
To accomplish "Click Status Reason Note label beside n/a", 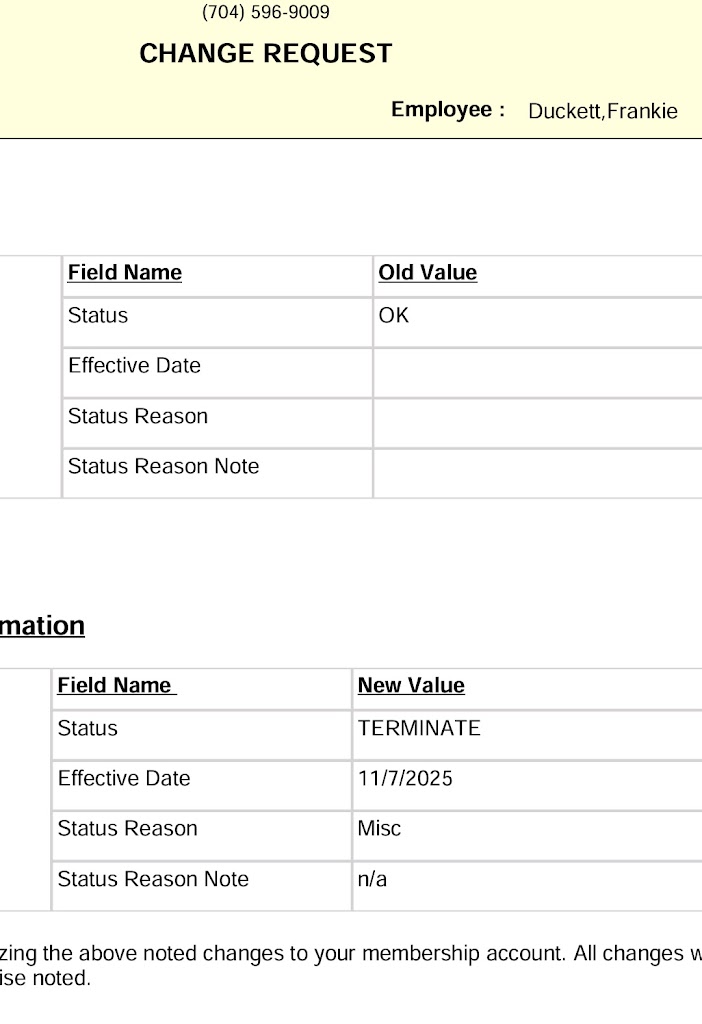I will (153, 879).
